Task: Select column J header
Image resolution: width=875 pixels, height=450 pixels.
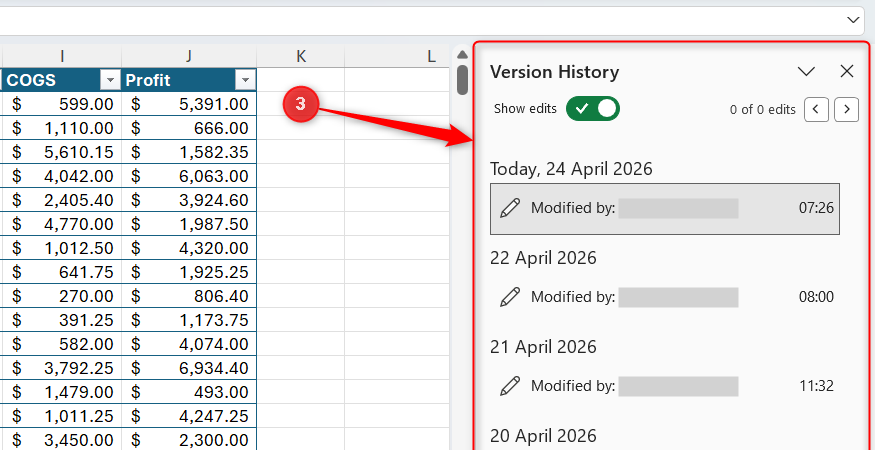Action: 189,56
